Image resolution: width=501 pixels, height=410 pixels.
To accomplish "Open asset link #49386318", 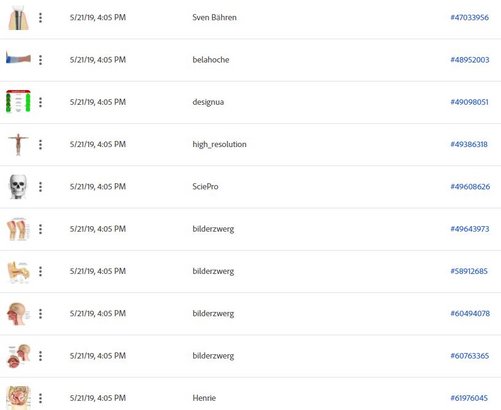I will (469, 144).
